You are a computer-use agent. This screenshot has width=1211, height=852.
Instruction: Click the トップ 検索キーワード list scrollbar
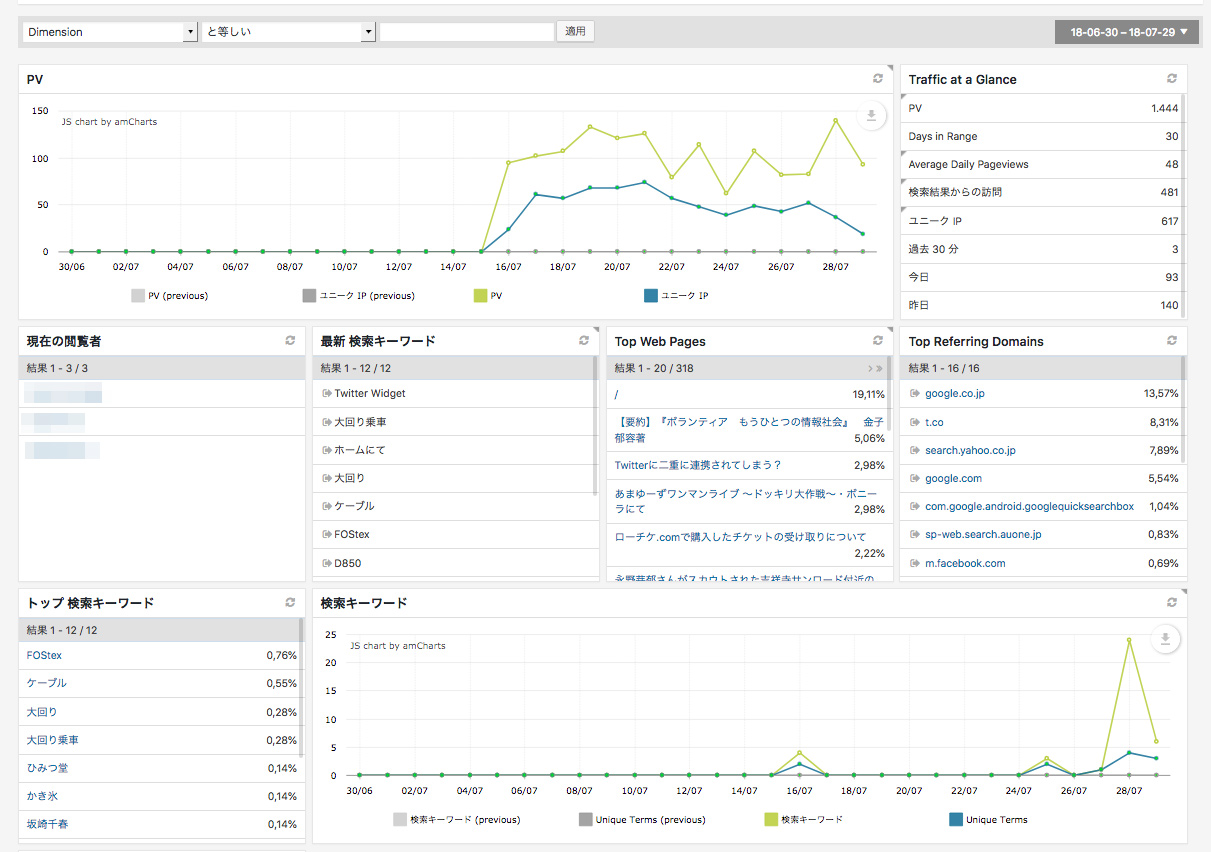click(301, 690)
